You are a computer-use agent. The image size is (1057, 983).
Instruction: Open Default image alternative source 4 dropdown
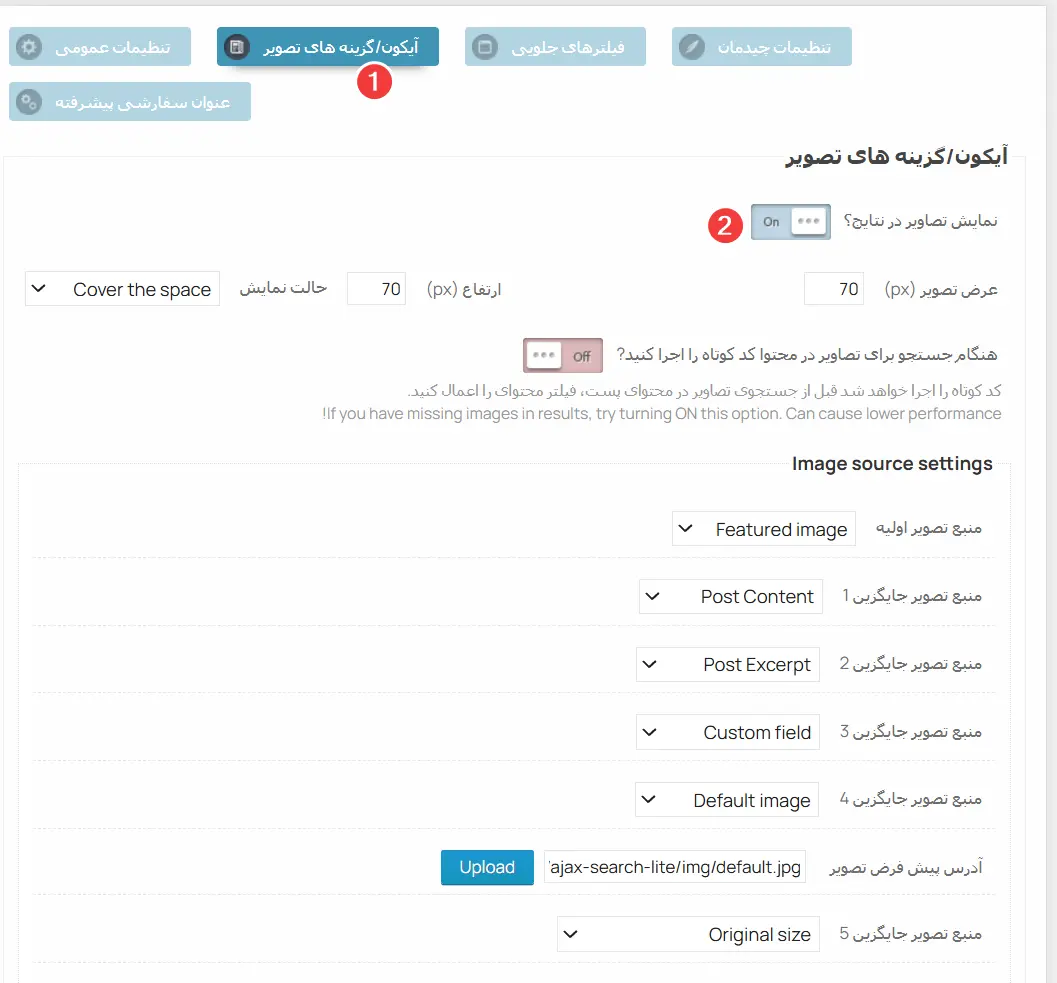pyautogui.click(x=727, y=800)
